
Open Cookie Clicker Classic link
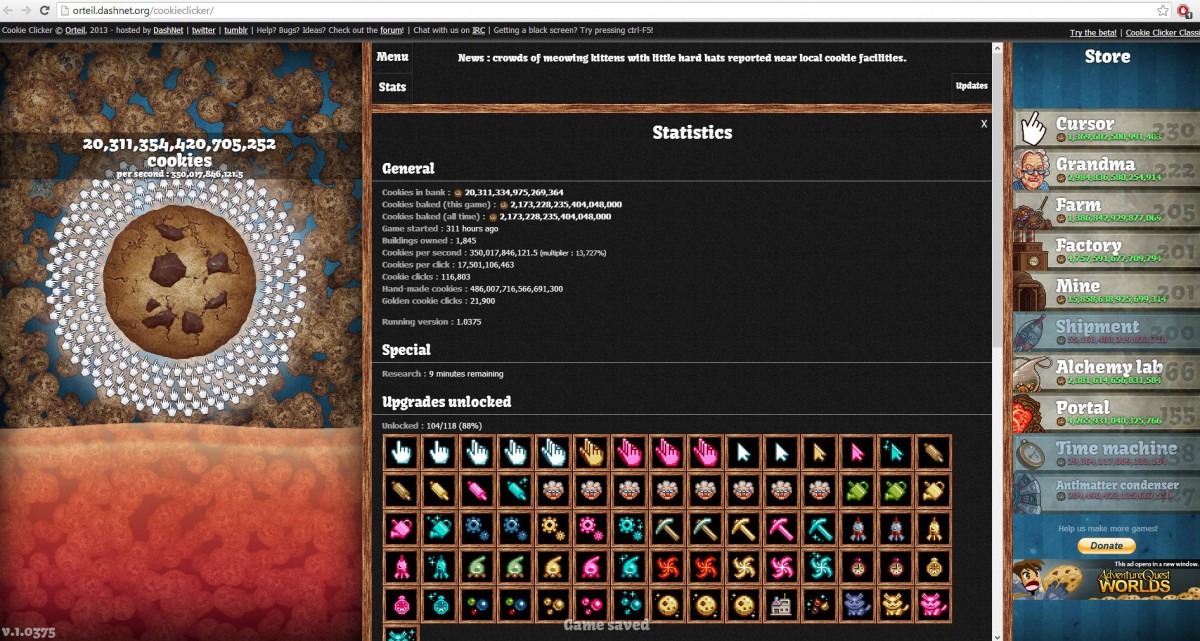(1162, 33)
